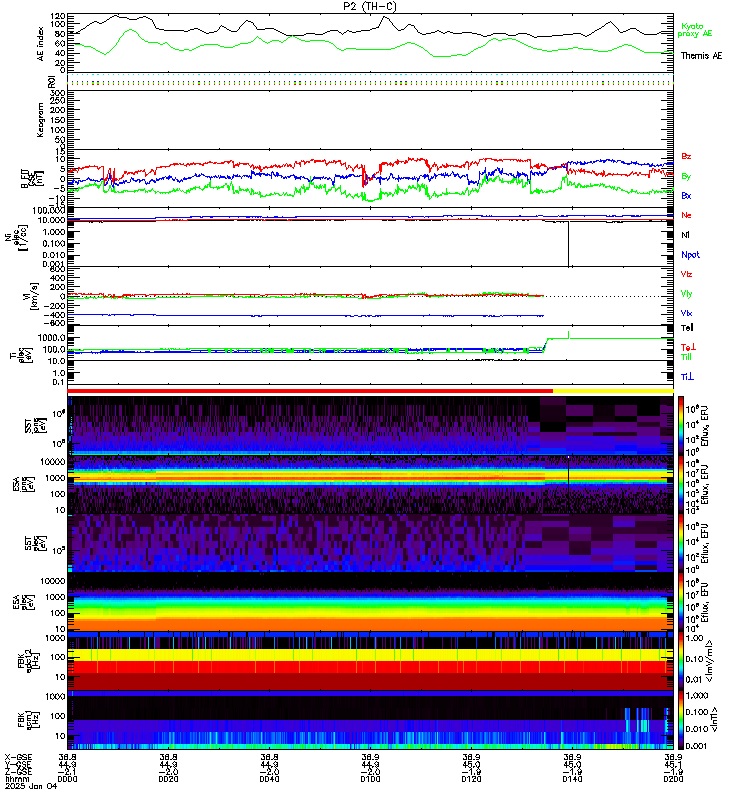Click the 0100 time tick label
Screen dimensions: 750x800
[370, 779]
